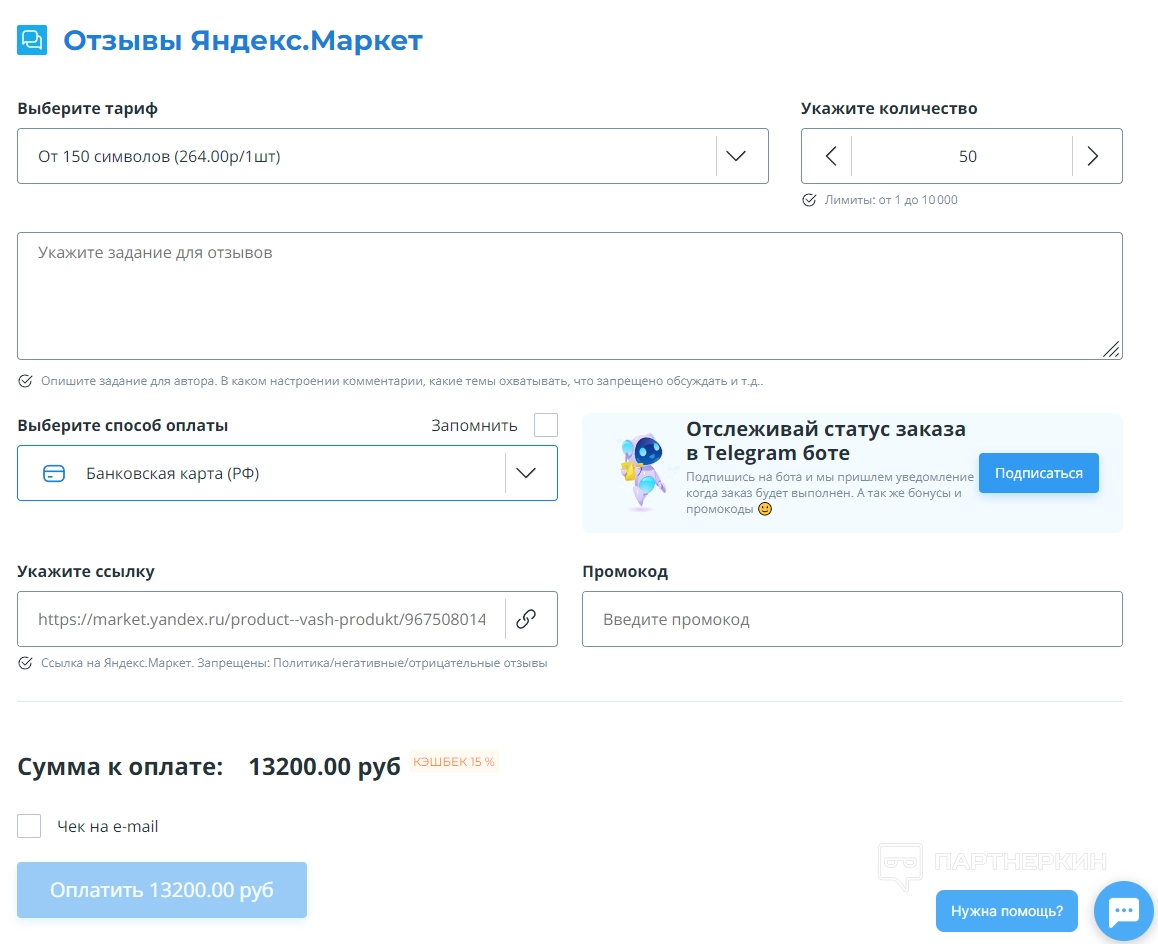This screenshot has width=1158, height=944.
Task: Increase quantity with the right arrow
Action: click(x=1093, y=156)
